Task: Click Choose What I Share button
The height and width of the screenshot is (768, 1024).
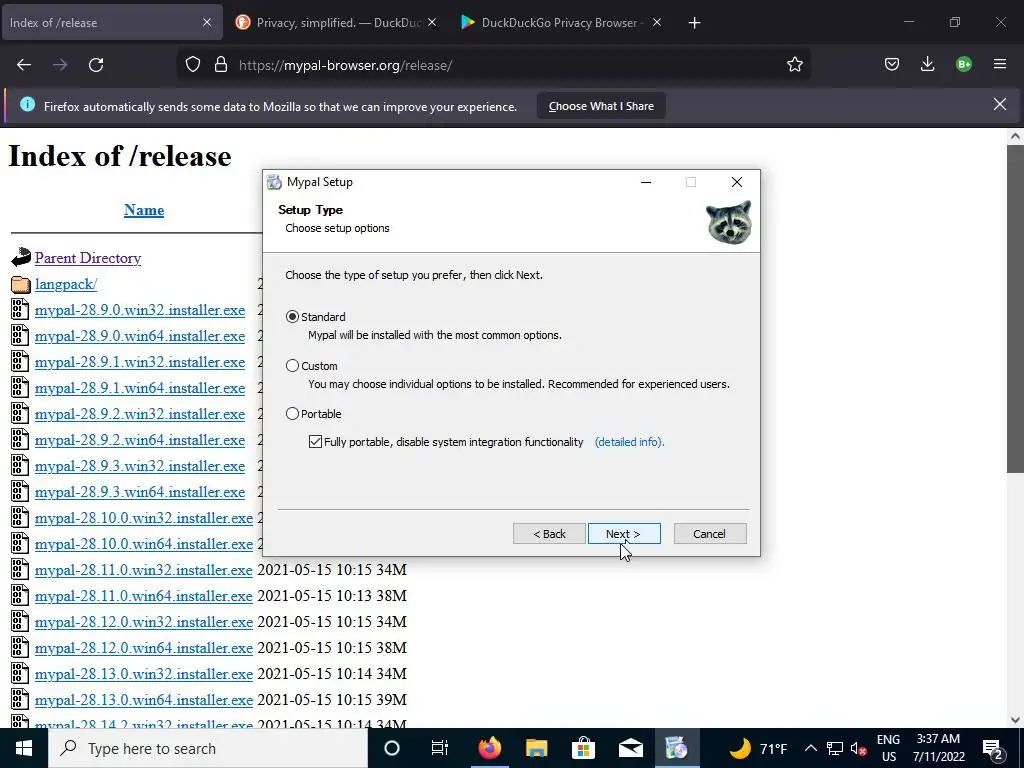Action: click(x=601, y=106)
